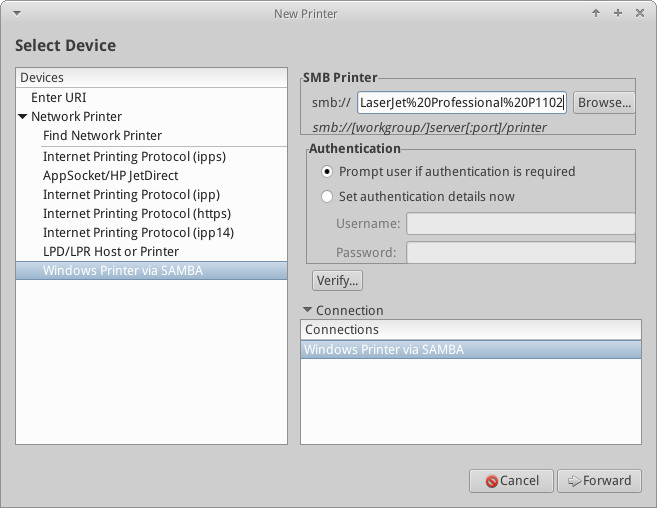The height and width of the screenshot is (508, 657).
Task: Click the Cancel button
Action: point(511,481)
